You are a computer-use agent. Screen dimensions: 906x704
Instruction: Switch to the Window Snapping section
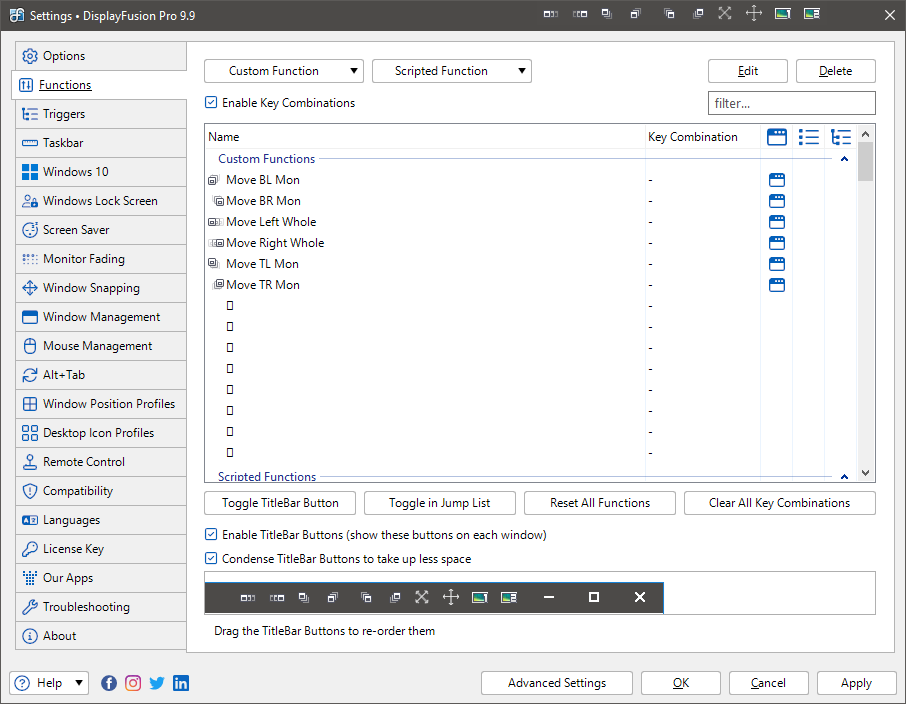(91, 288)
